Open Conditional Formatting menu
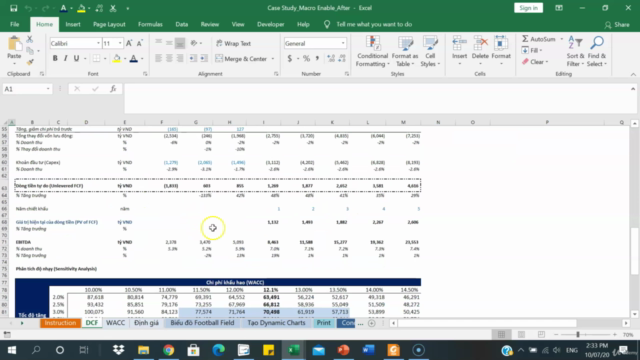640x360 pixels. click(x=372, y=51)
